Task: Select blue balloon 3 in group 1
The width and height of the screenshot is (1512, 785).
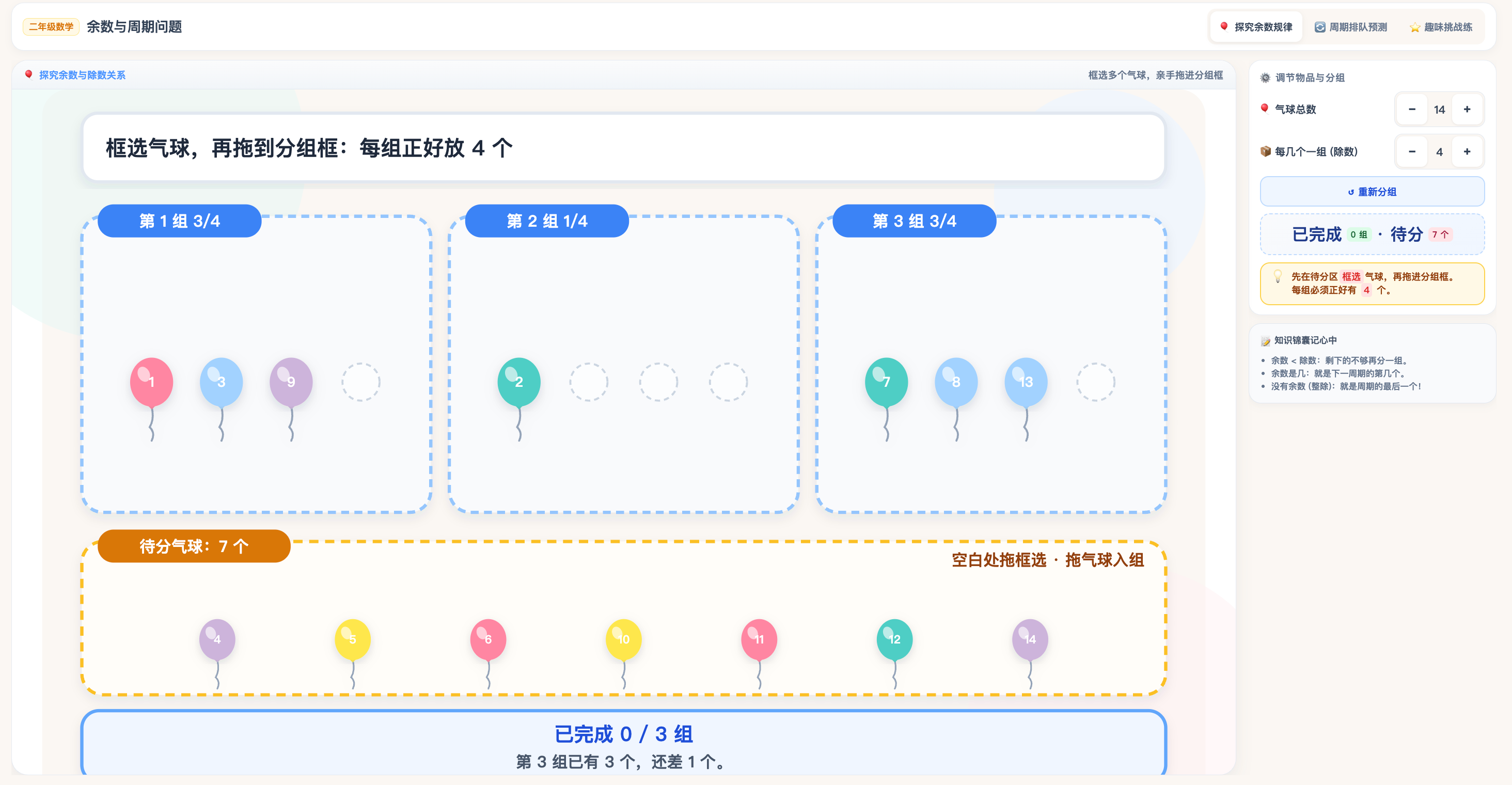Action: pyautogui.click(x=222, y=382)
